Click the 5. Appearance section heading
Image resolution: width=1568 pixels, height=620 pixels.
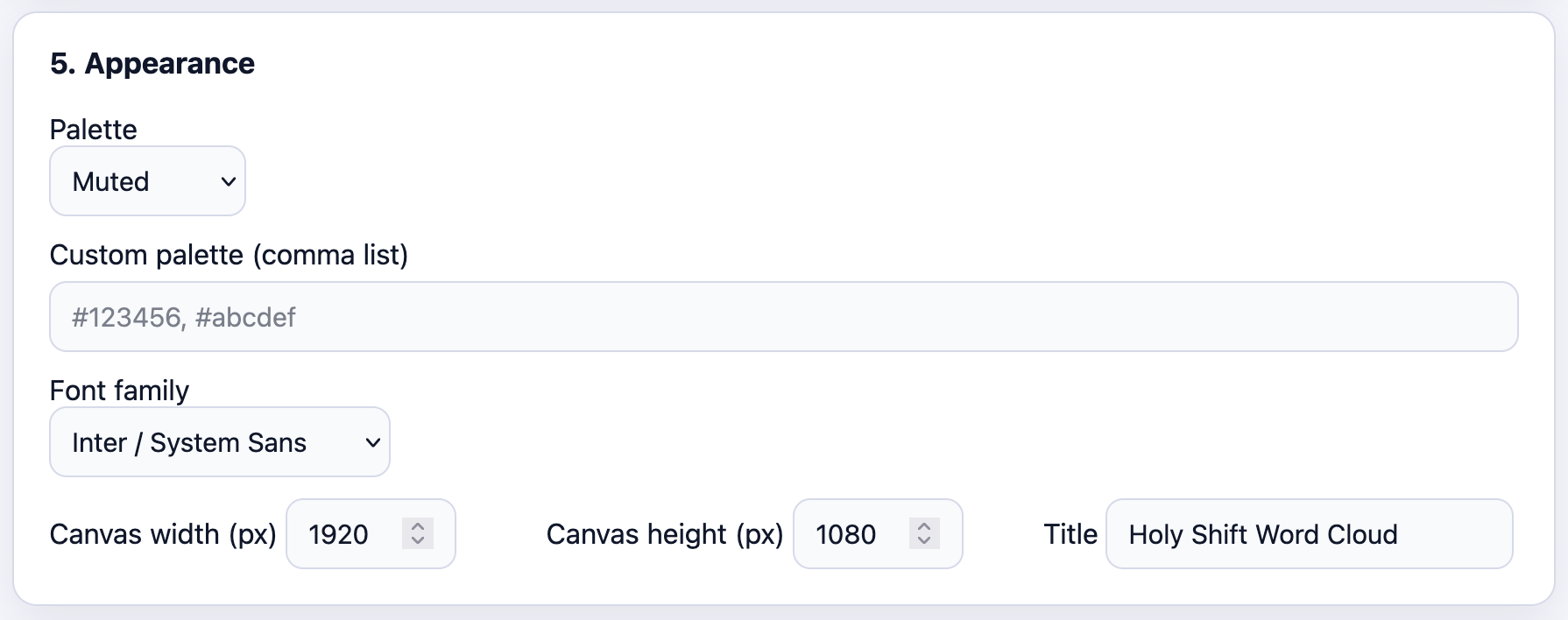coord(152,64)
